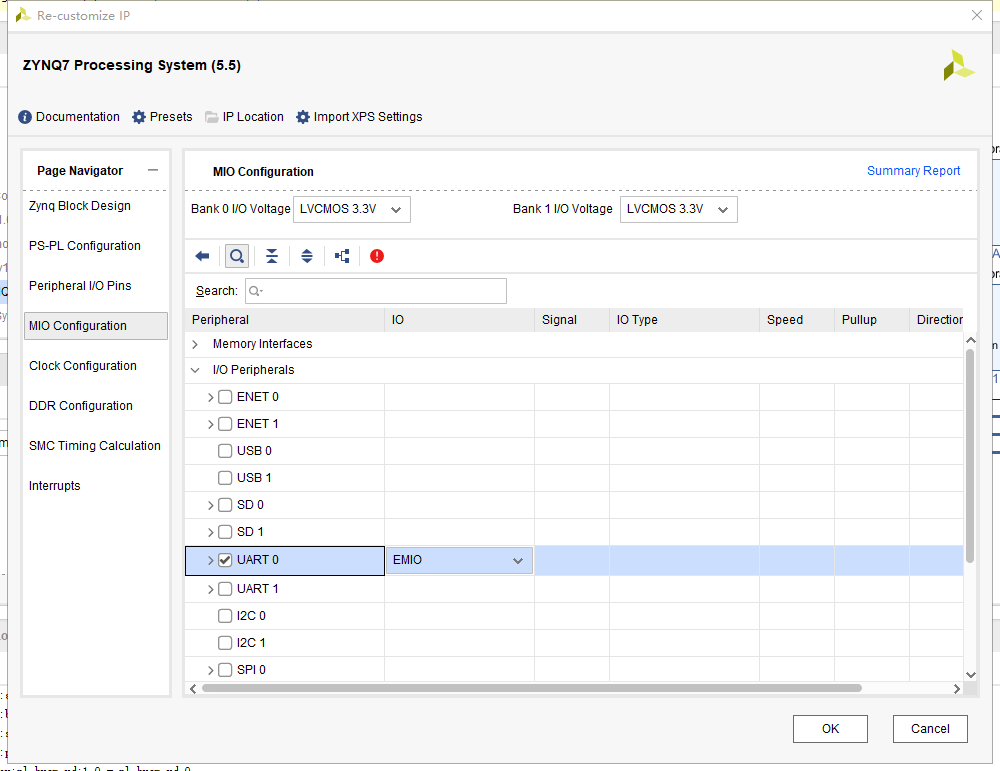This screenshot has height=771, width=1000.
Task: Enable the I2C 0 checkbox
Action: pyautogui.click(x=225, y=616)
